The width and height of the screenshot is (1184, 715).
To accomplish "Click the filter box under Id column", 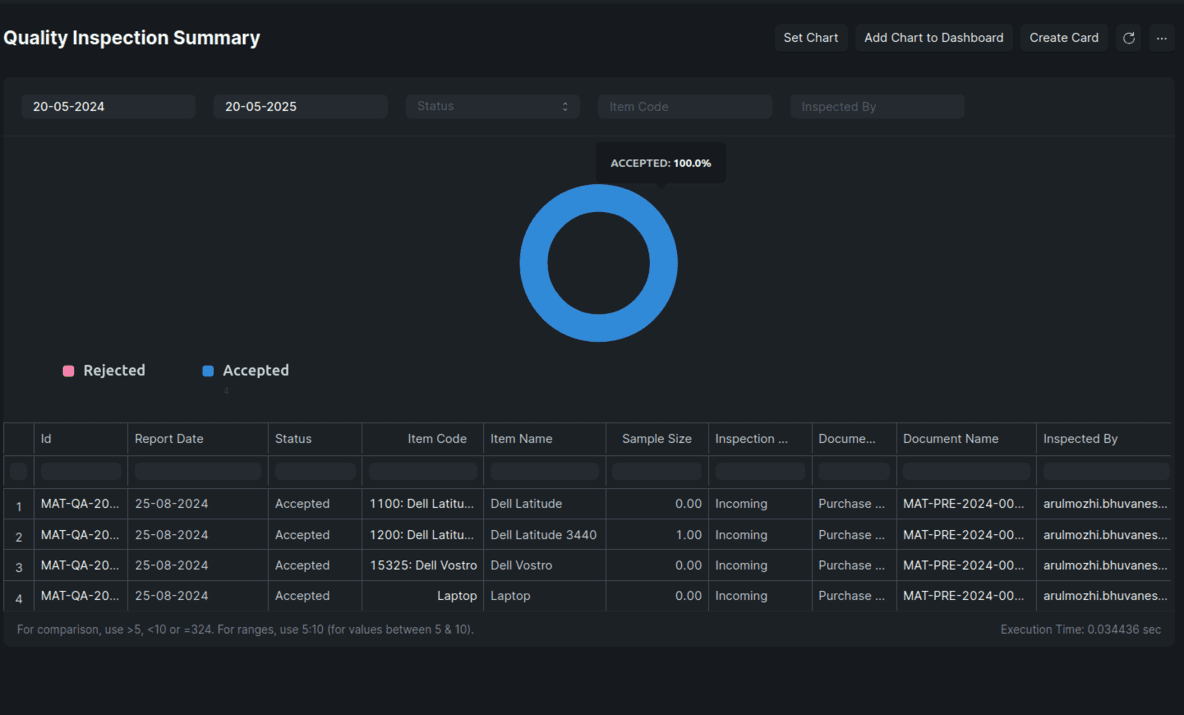I will pos(80,471).
